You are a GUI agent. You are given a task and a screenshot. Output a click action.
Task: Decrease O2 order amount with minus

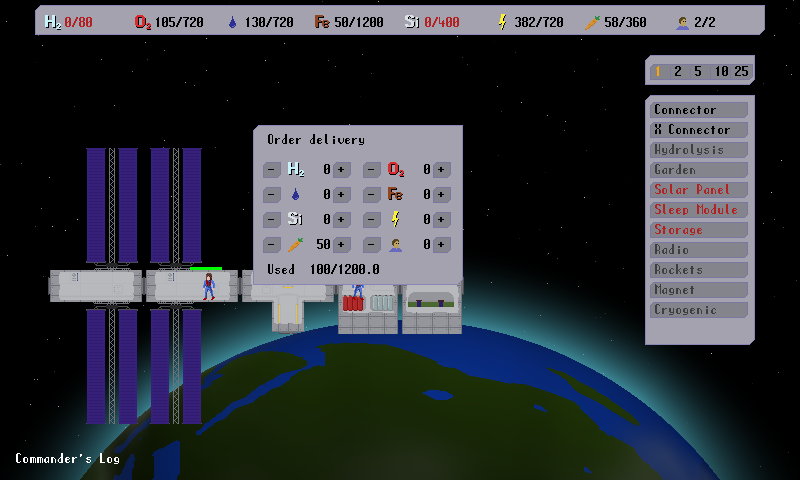click(x=371, y=169)
